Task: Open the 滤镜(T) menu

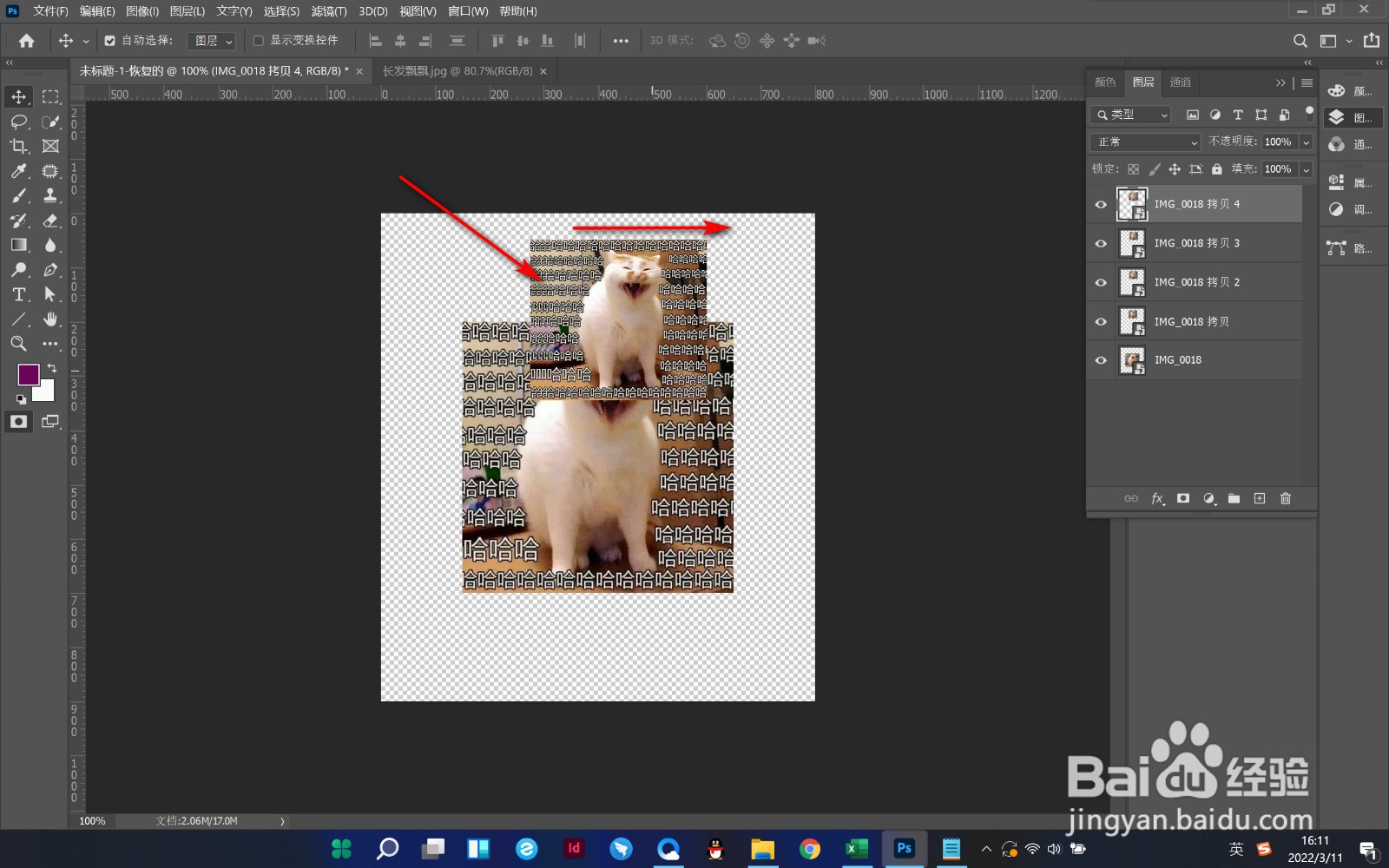Action: 329,11
